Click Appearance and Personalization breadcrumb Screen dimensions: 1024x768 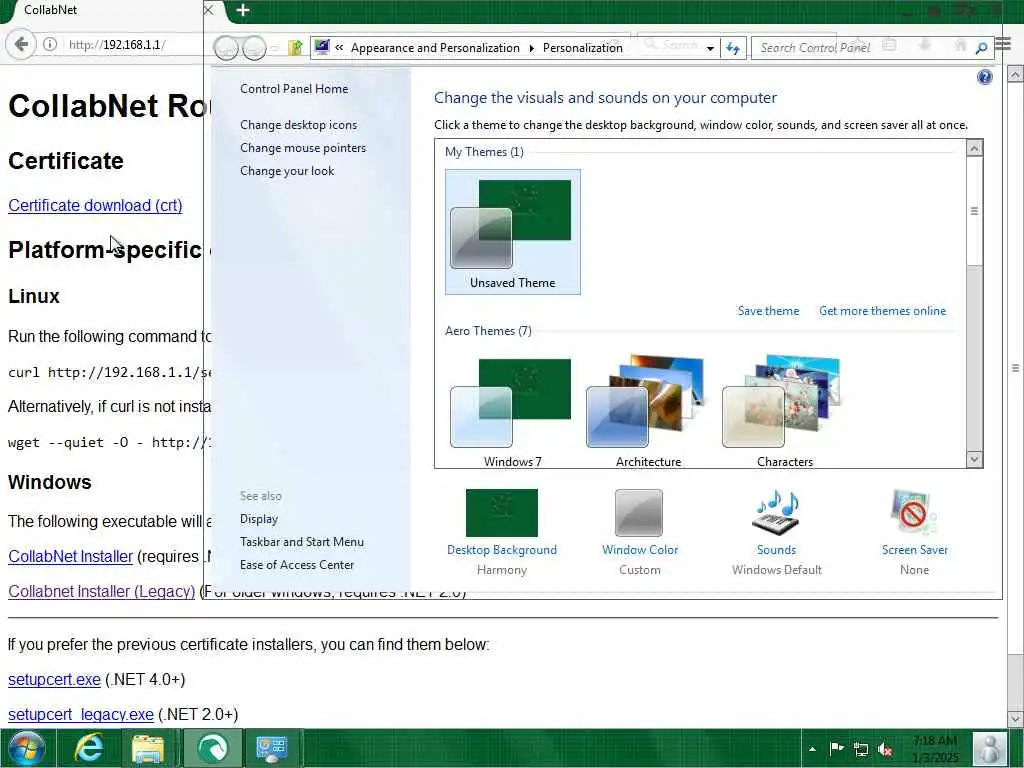[435, 48]
